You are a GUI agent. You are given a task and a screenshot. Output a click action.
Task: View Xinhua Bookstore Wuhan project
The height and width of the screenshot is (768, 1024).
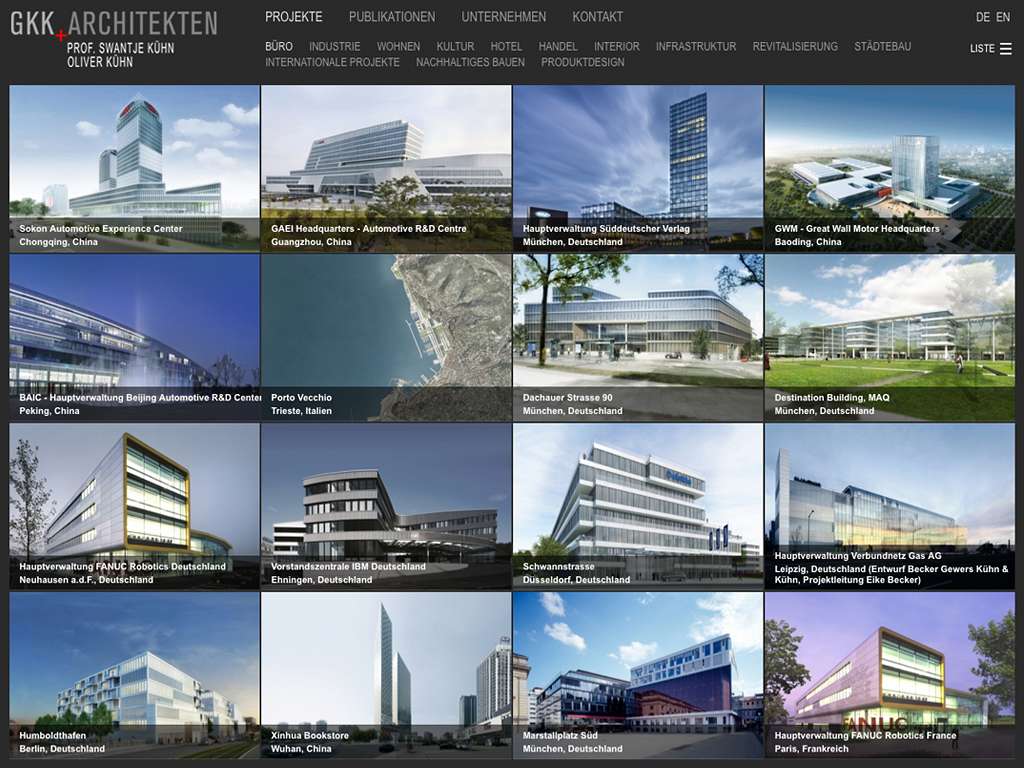point(386,675)
